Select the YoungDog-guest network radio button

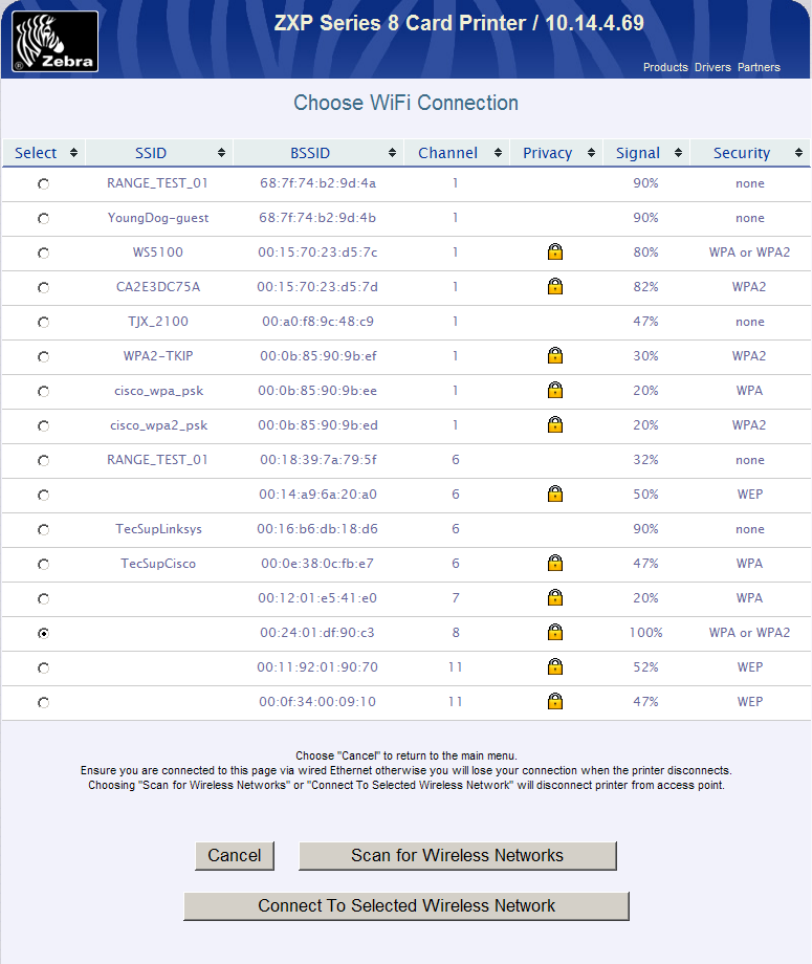[x=43, y=218]
